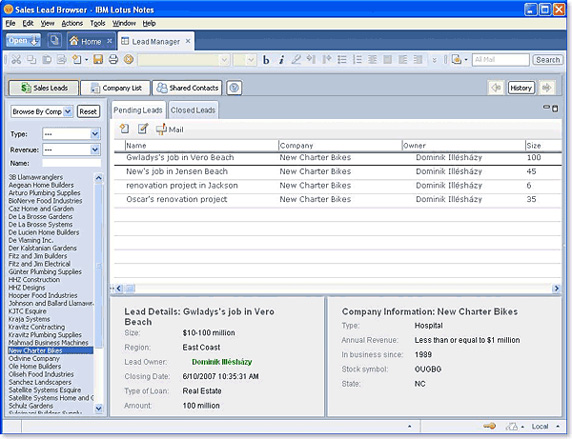Close the Lead Manager tab
Screen dimensions: 572x439
click(x=188, y=41)
